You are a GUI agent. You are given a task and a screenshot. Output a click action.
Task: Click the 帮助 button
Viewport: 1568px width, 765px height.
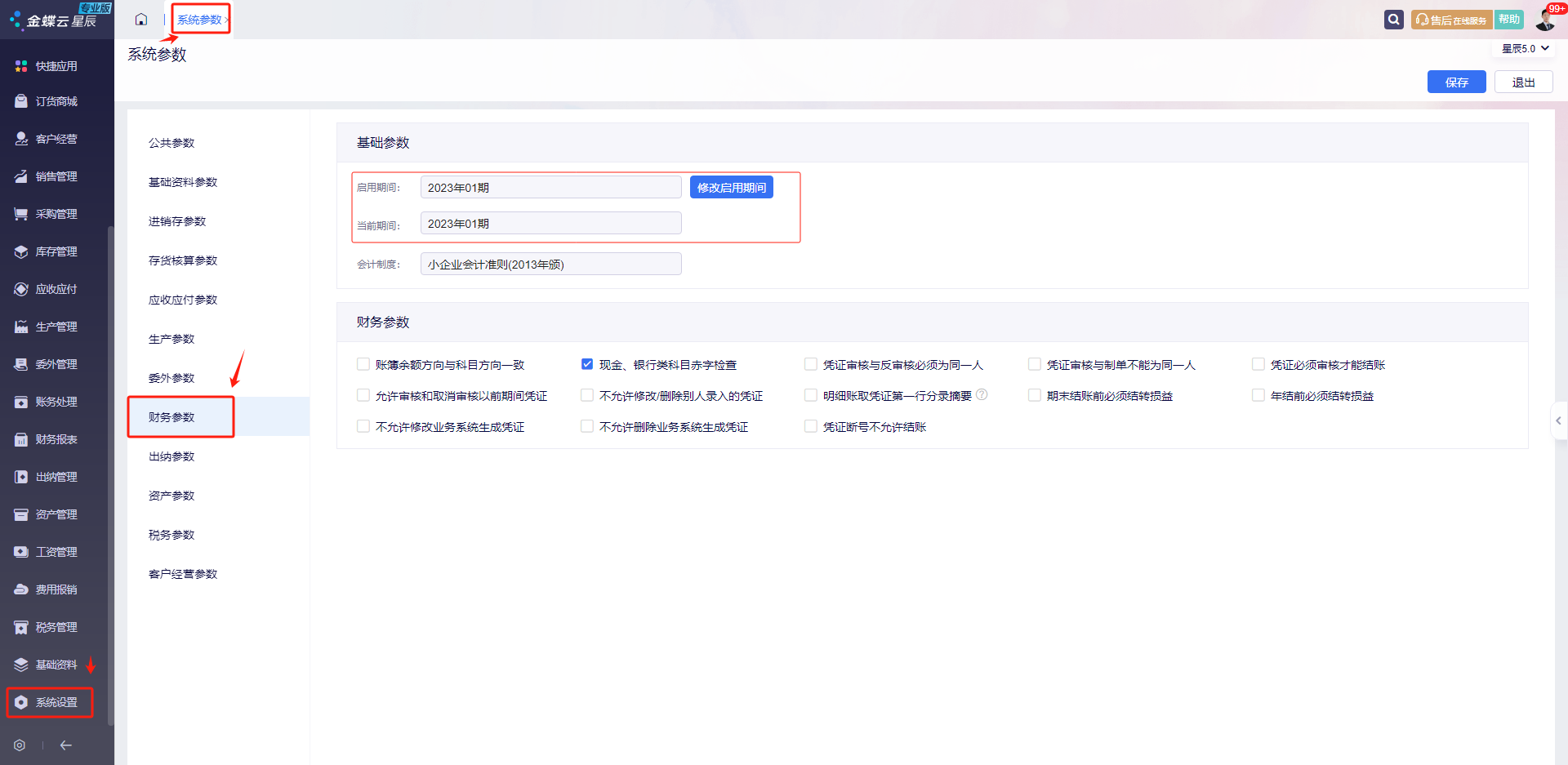coord(1509,20)
